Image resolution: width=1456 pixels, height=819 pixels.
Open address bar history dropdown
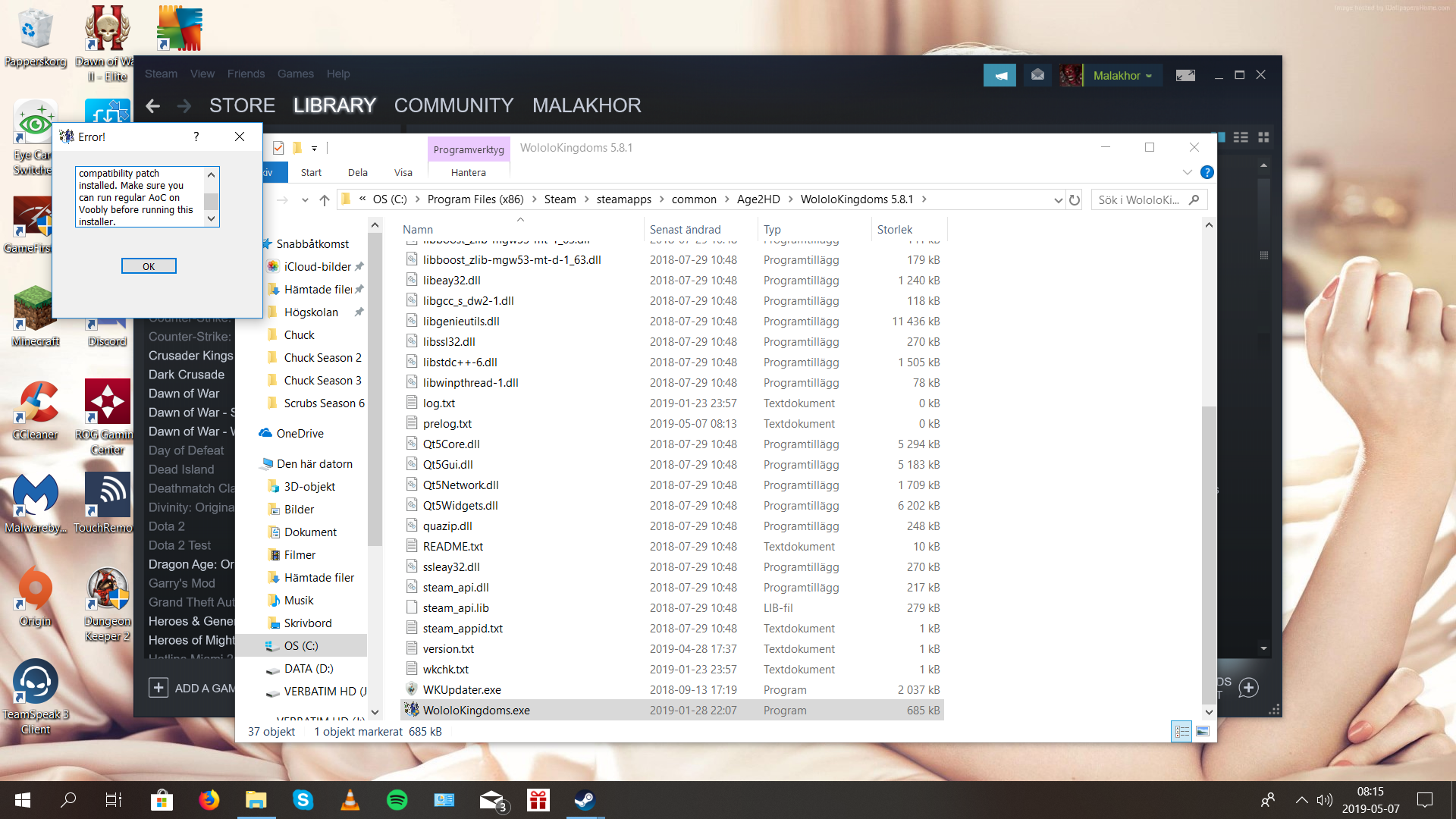[1058, 199]
